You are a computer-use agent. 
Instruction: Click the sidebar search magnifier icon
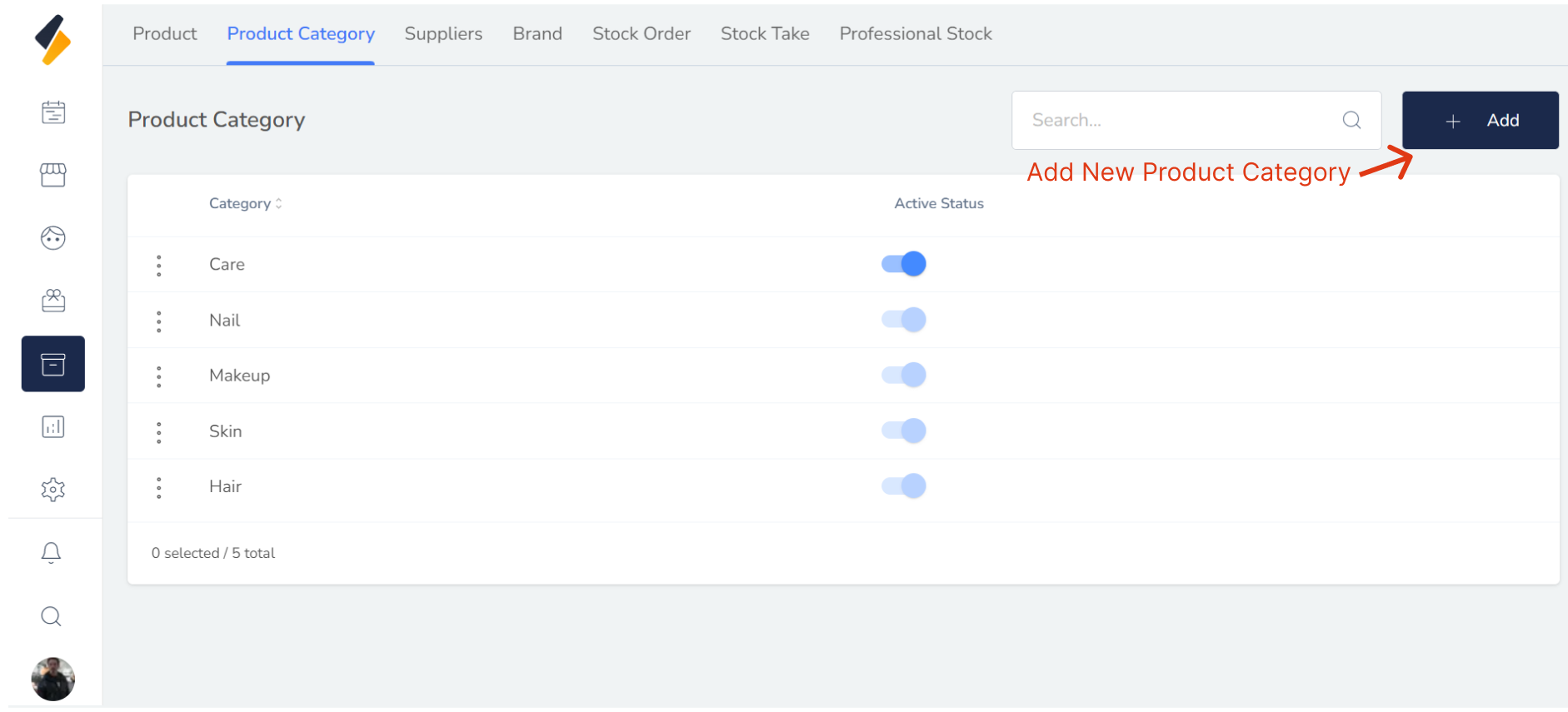click(52, 616)
